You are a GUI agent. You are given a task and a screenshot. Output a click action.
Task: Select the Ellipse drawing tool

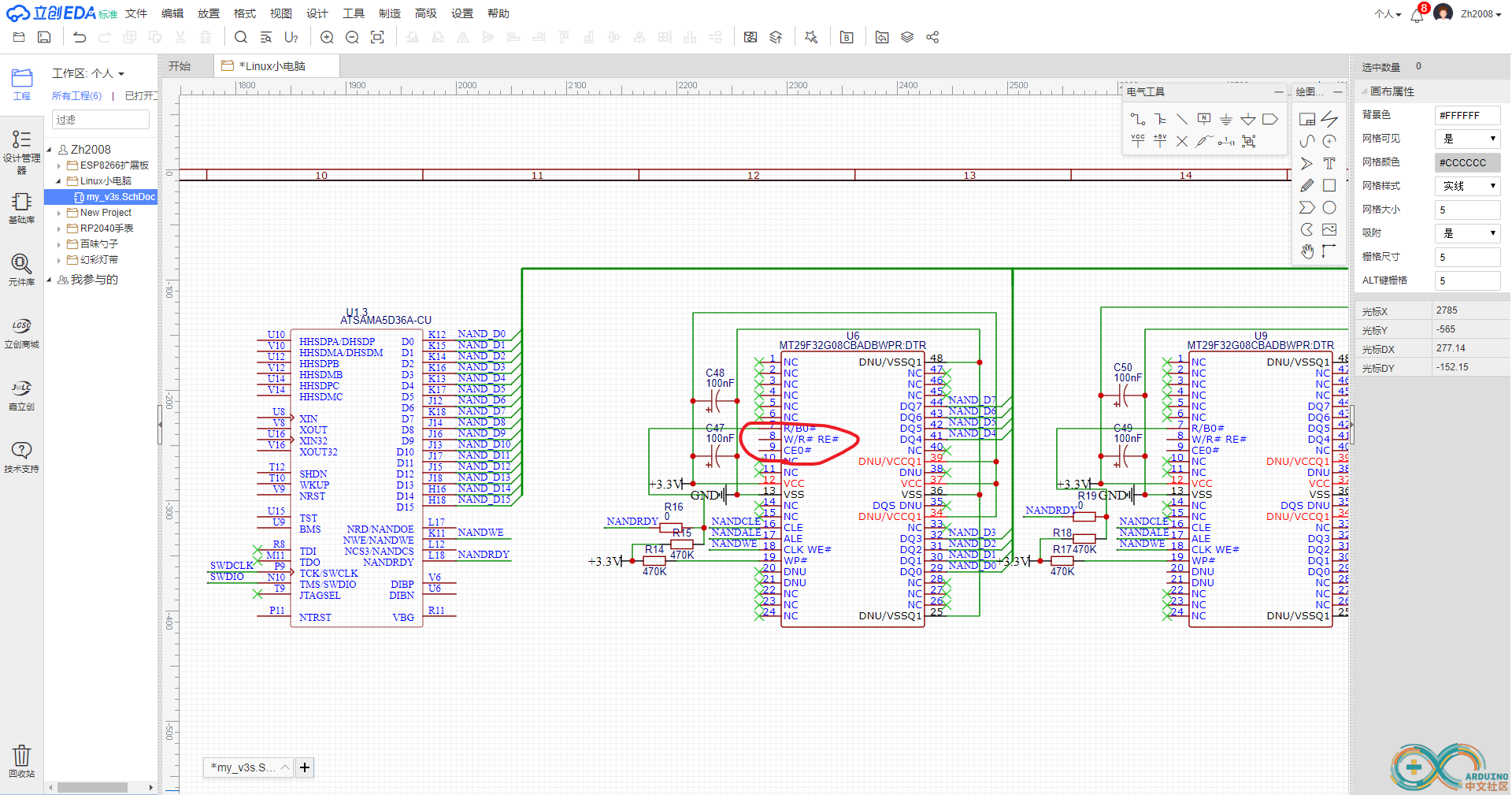[x=1329, y=207]
